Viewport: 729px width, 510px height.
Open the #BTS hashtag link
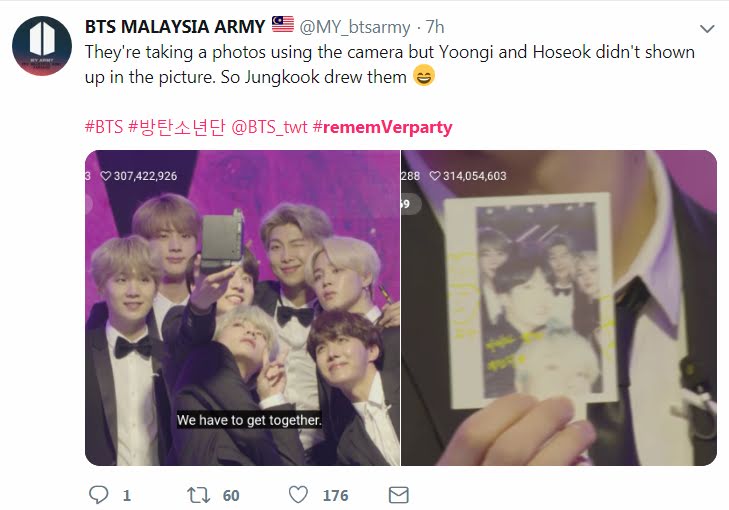104,126
